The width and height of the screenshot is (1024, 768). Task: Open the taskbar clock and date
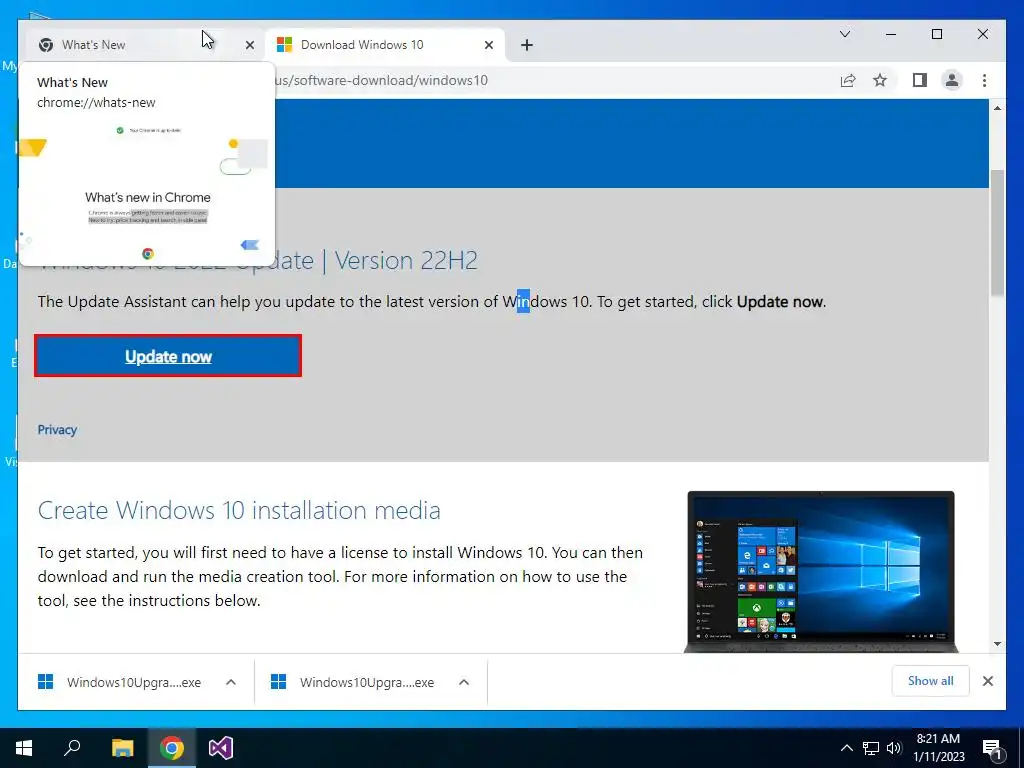pyautogui.click(x=938, y=748)
